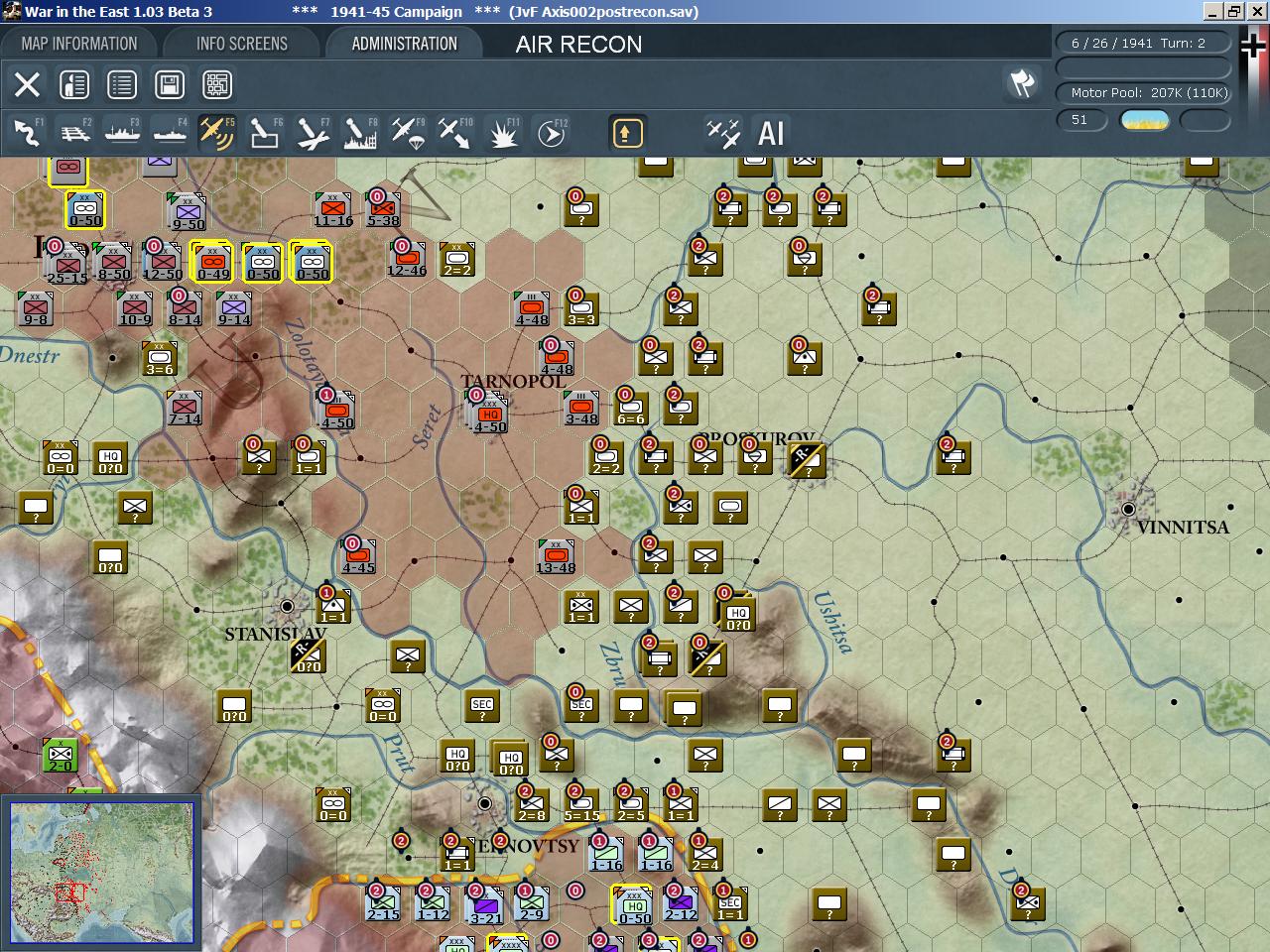Select the unit counter labeled 9-50

pyautogui.click(x=187, y=212)
